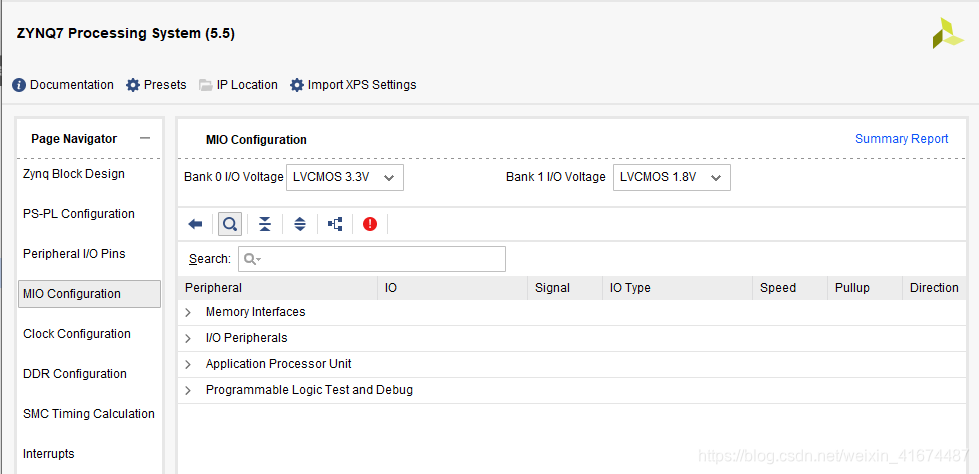Open the Interrupts page
Viewport: 979px width, 474px height.
(49, 453)
